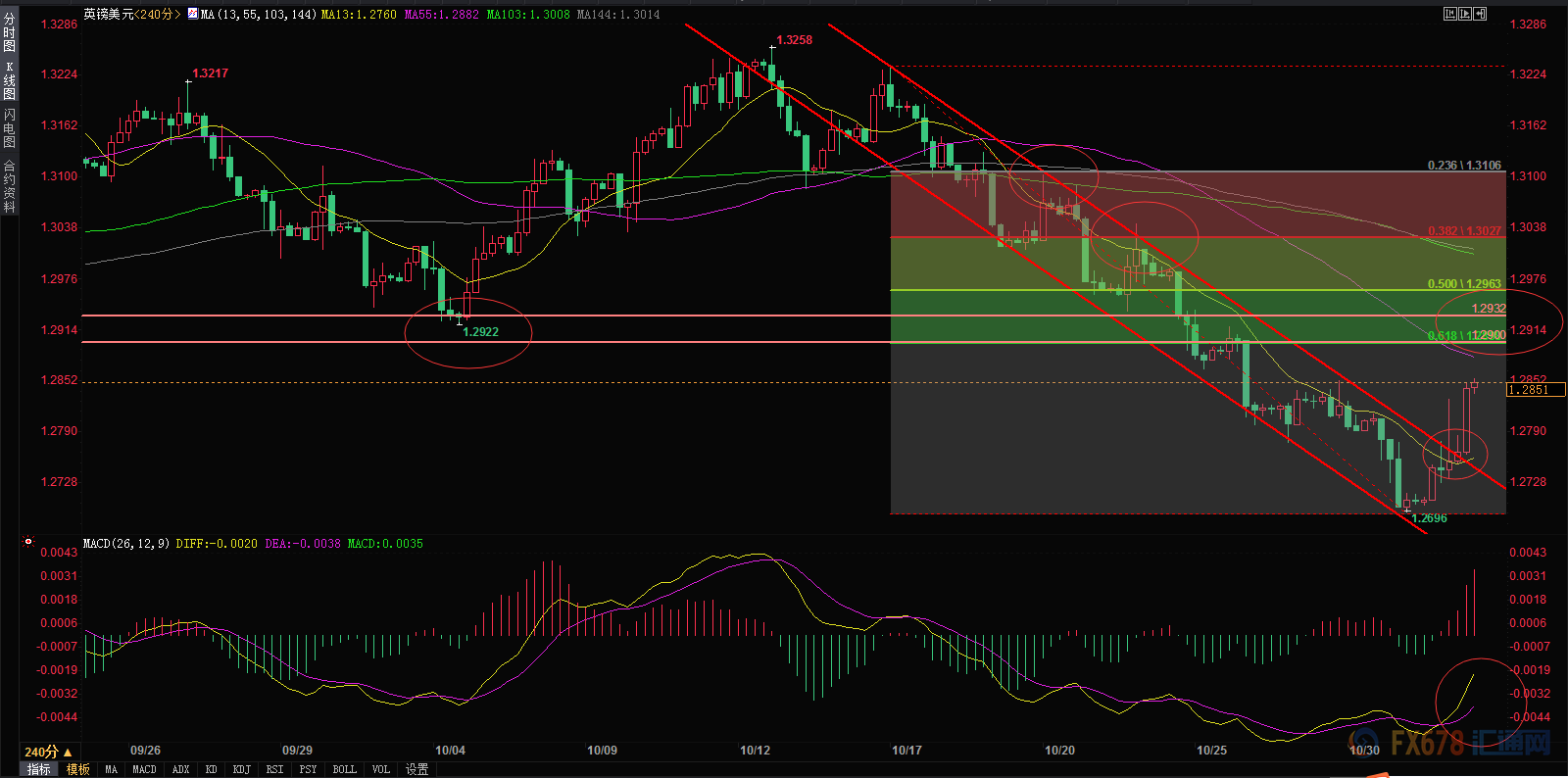This screenshot has height=778, width=1568.
Task: Click the 1.3258 high price label
Action: click(794, 40)
